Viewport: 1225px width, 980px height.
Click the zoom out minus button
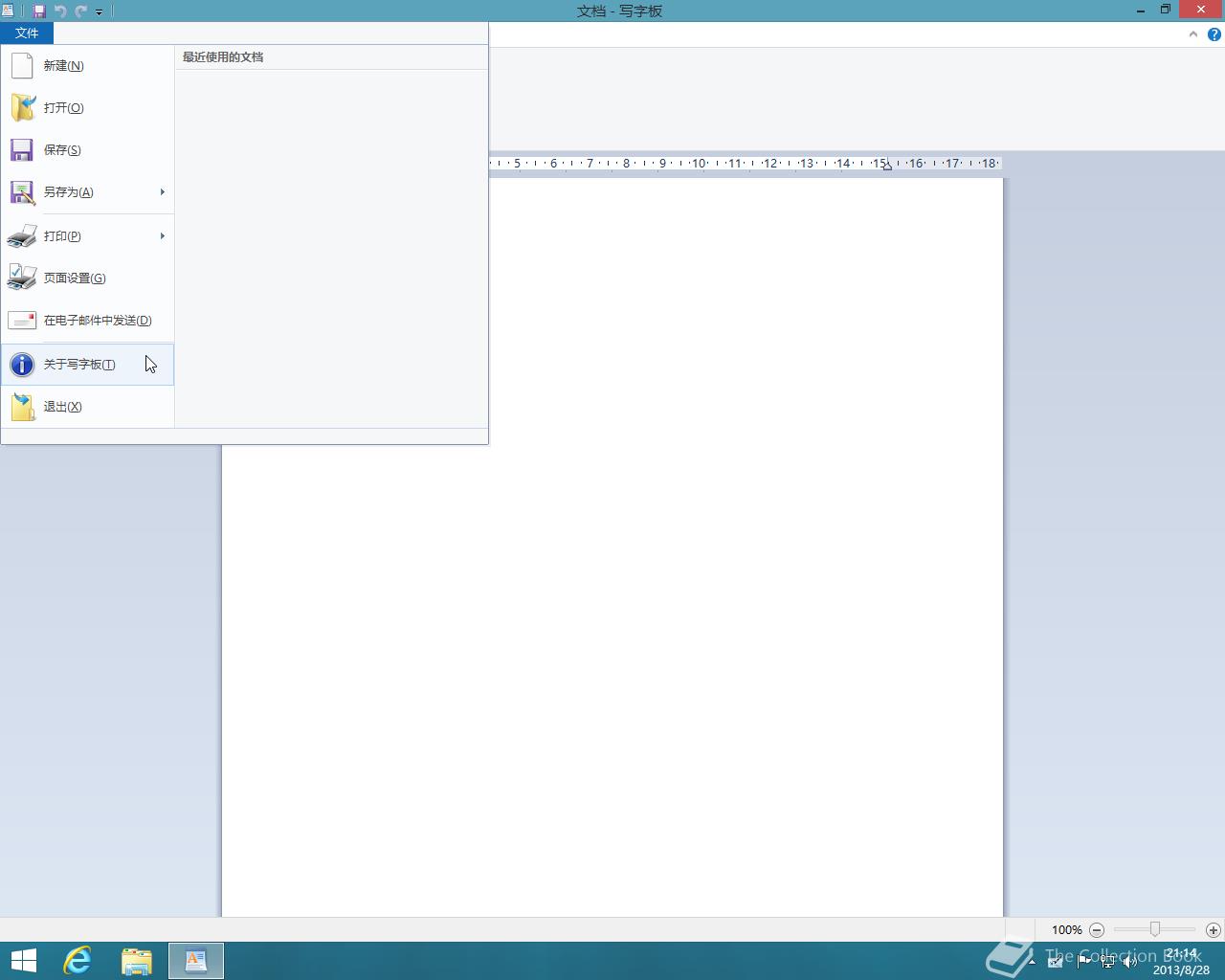tap(1097, 930)
